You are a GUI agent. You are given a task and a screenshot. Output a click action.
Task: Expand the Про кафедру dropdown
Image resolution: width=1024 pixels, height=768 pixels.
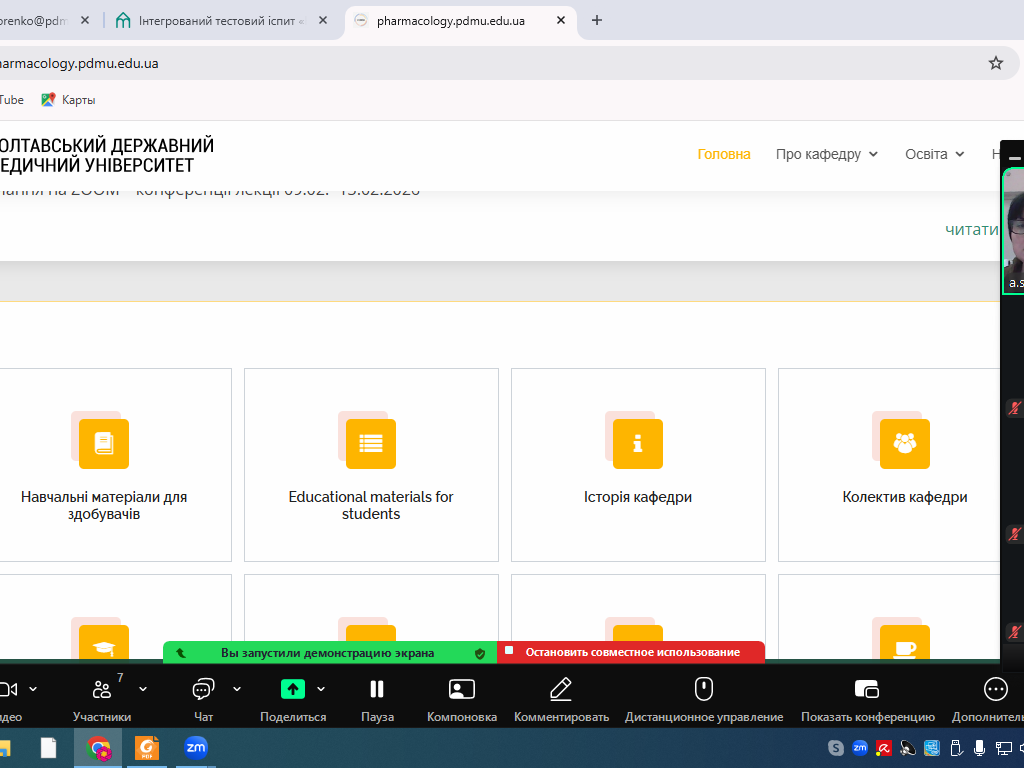click(x=827, y=154)
